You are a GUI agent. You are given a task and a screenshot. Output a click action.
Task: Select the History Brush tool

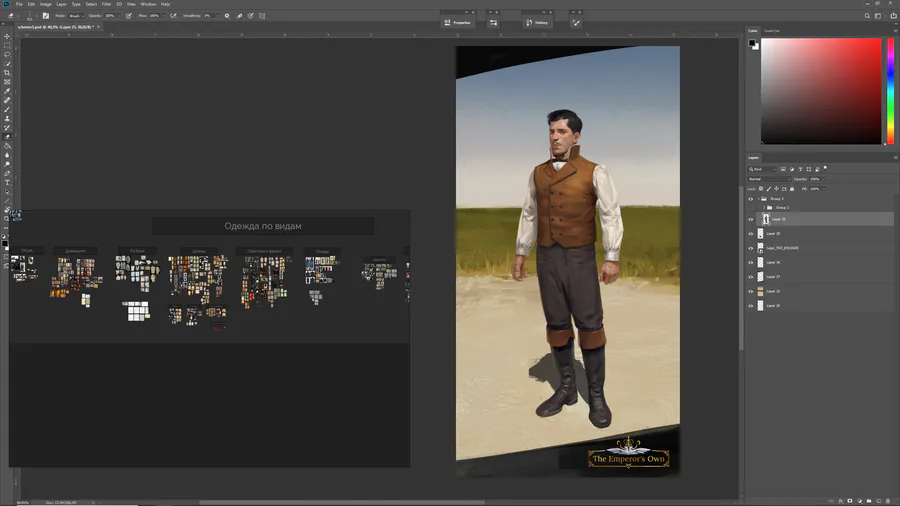7,128
